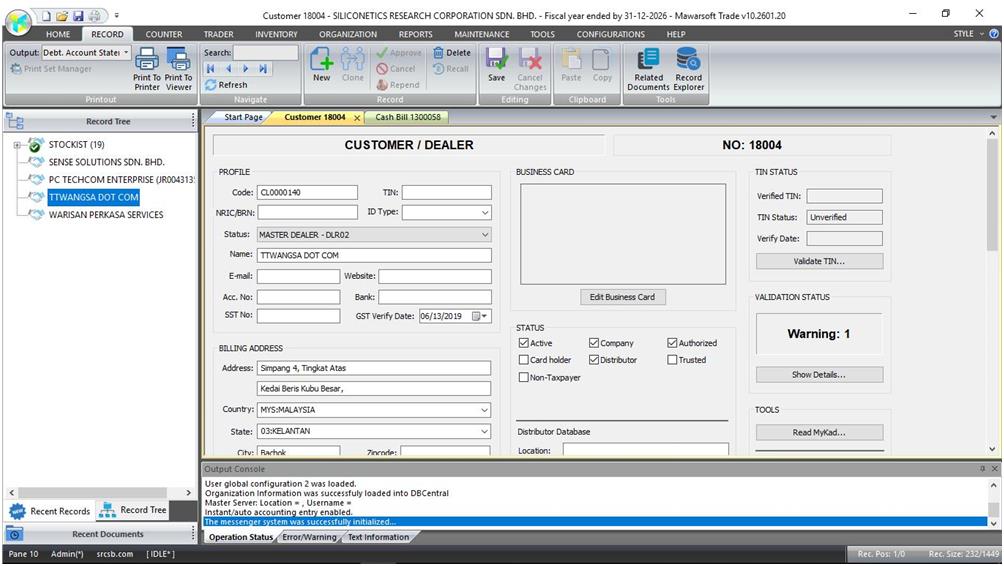1004x566 pixels.
Task: Uncheck the Active status checkbox
Action: (x=524, y=343)
